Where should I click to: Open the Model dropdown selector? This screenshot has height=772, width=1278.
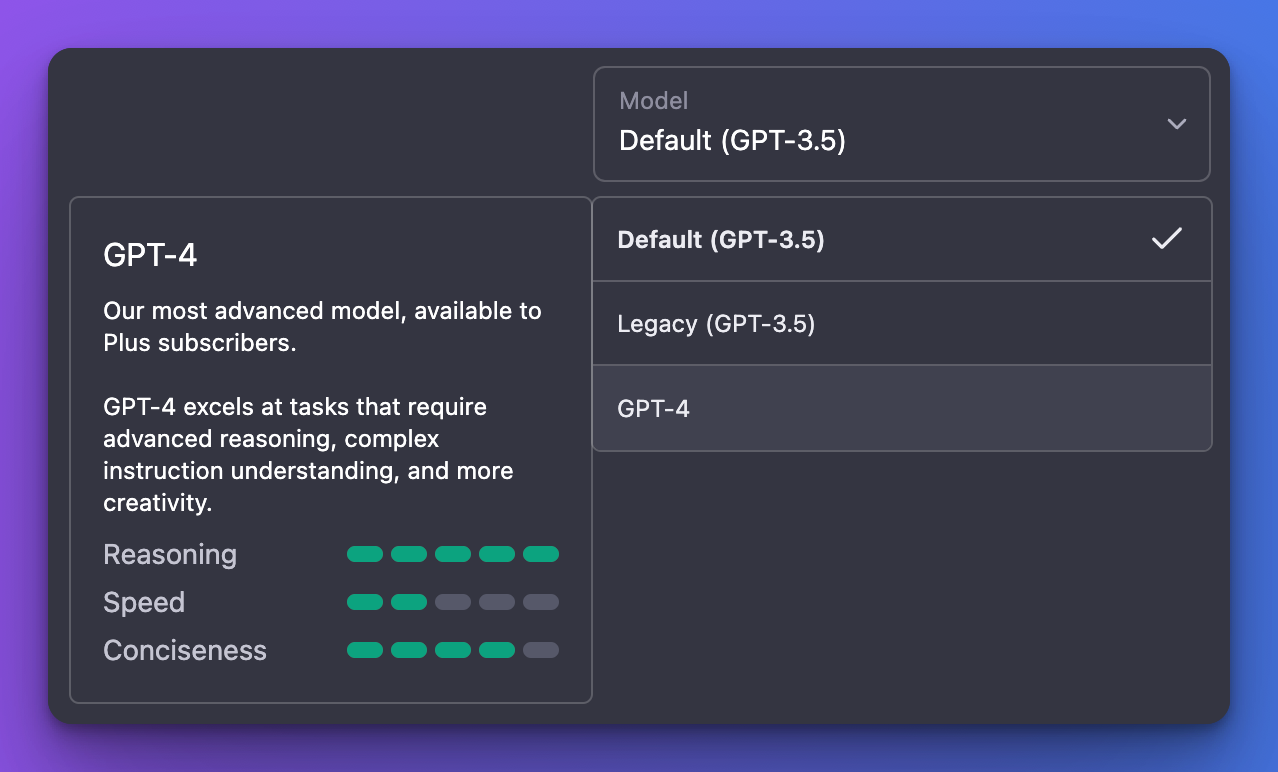(x=901, y=124)
